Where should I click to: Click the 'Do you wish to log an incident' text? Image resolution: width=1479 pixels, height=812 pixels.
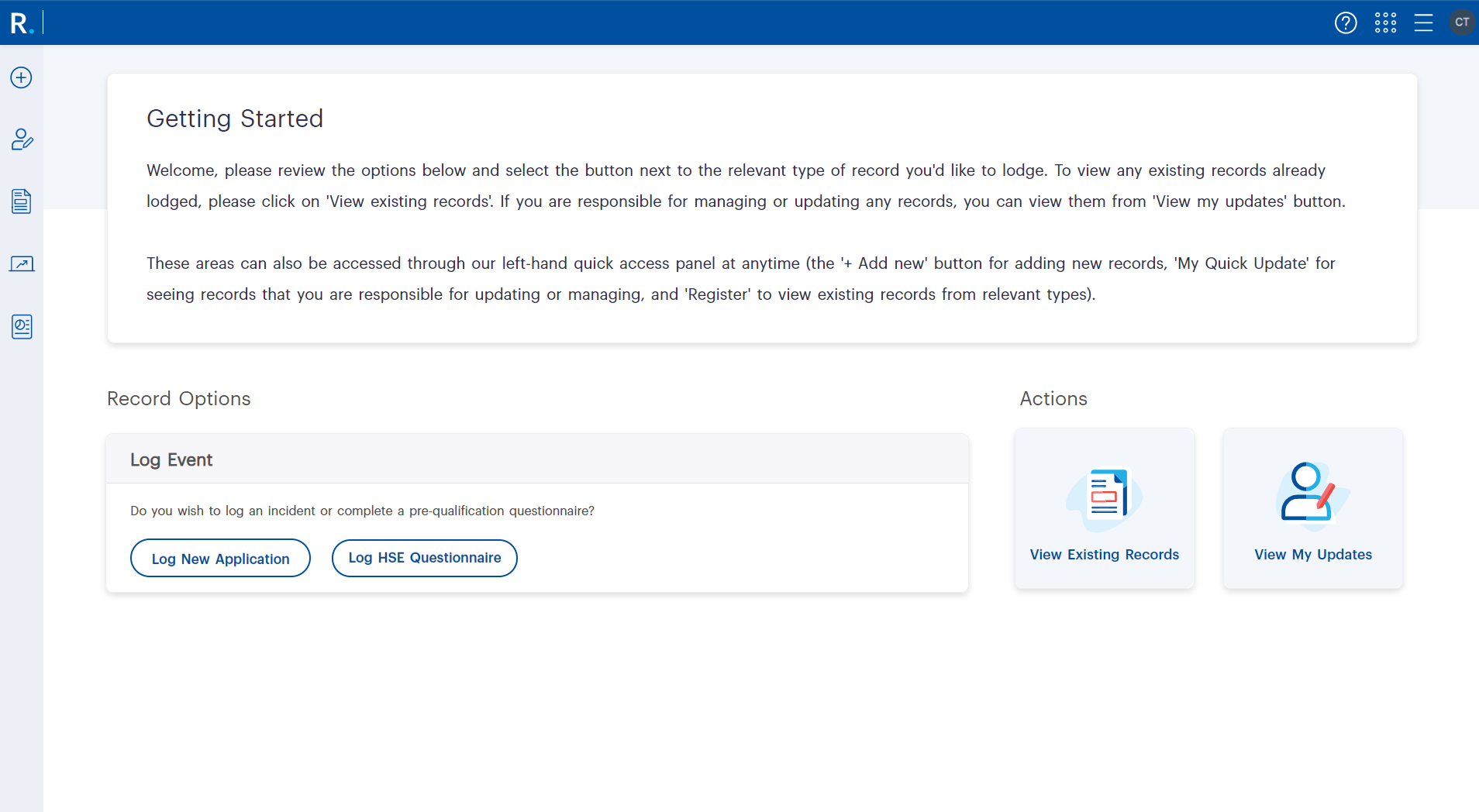(363, 511)
